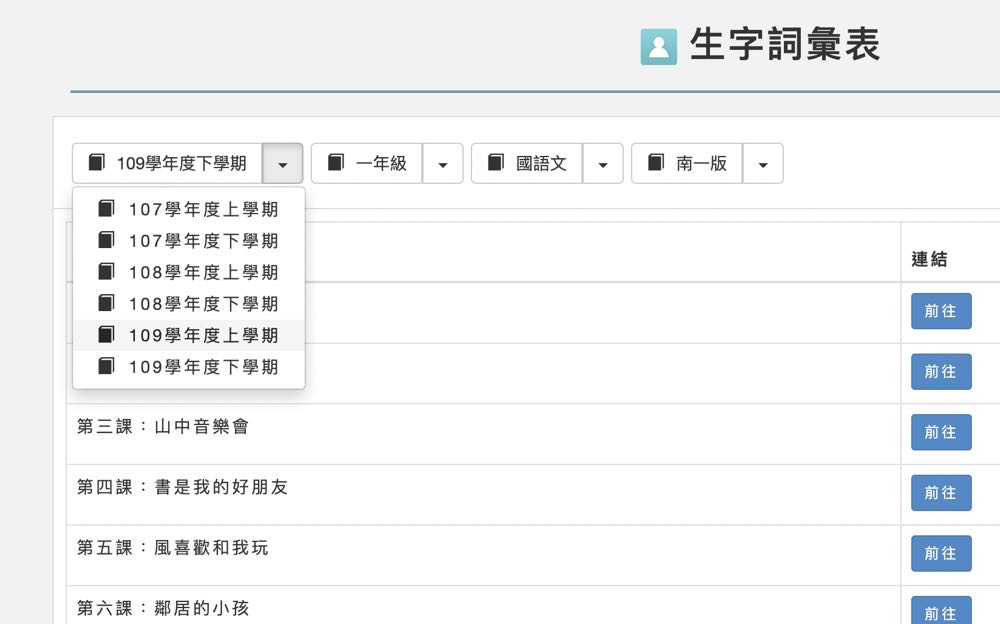This screenshot has width=1000, height=624.
Task: Click lesson text 第六課：鄰居的小孩
Action: pos(163,608)
